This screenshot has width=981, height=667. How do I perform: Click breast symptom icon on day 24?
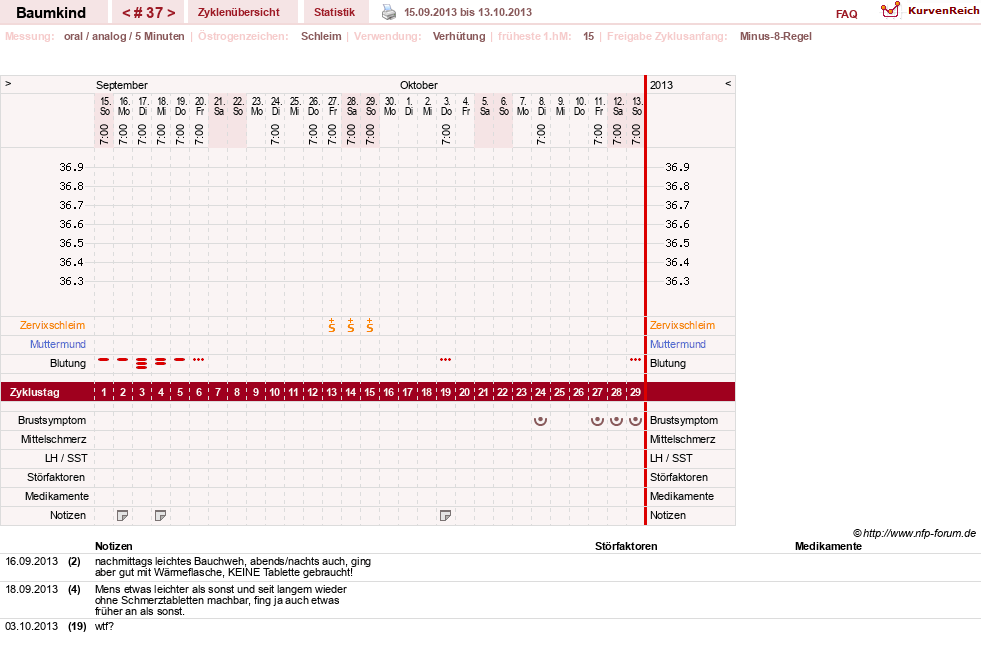pos(541,420)
